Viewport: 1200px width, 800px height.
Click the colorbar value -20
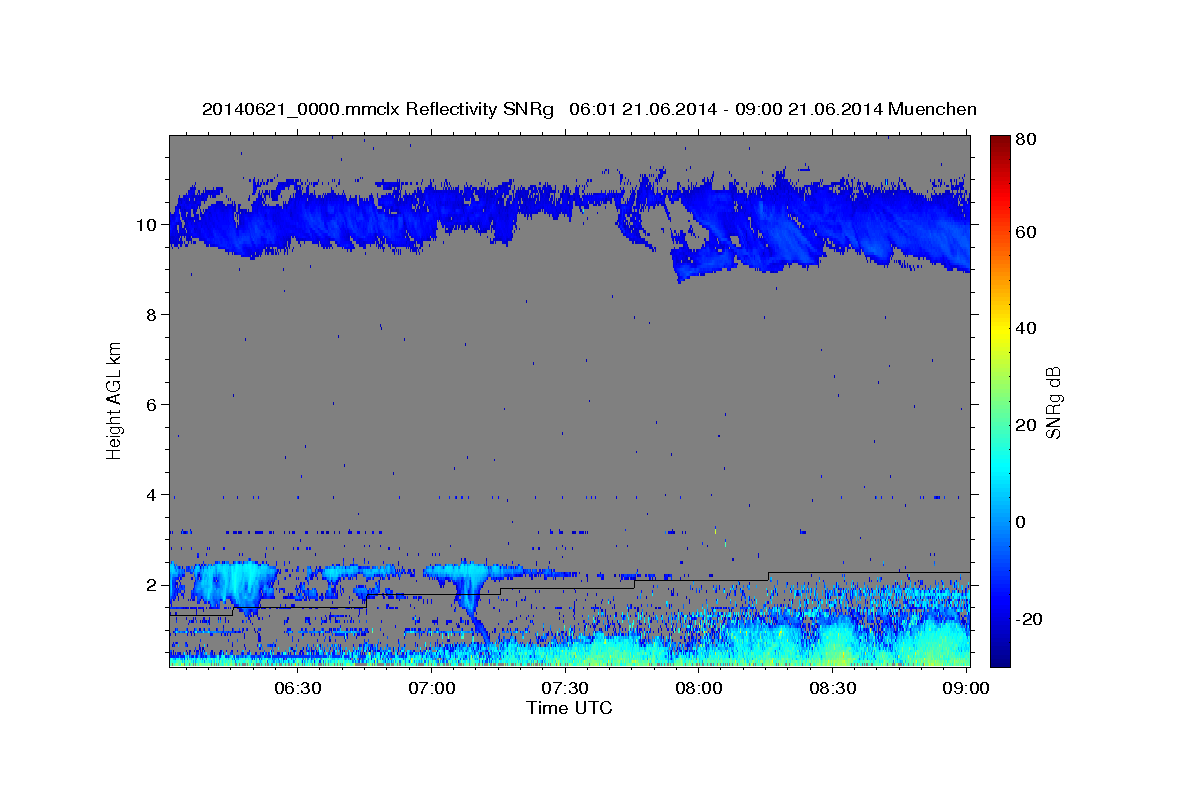(1029, 619)
